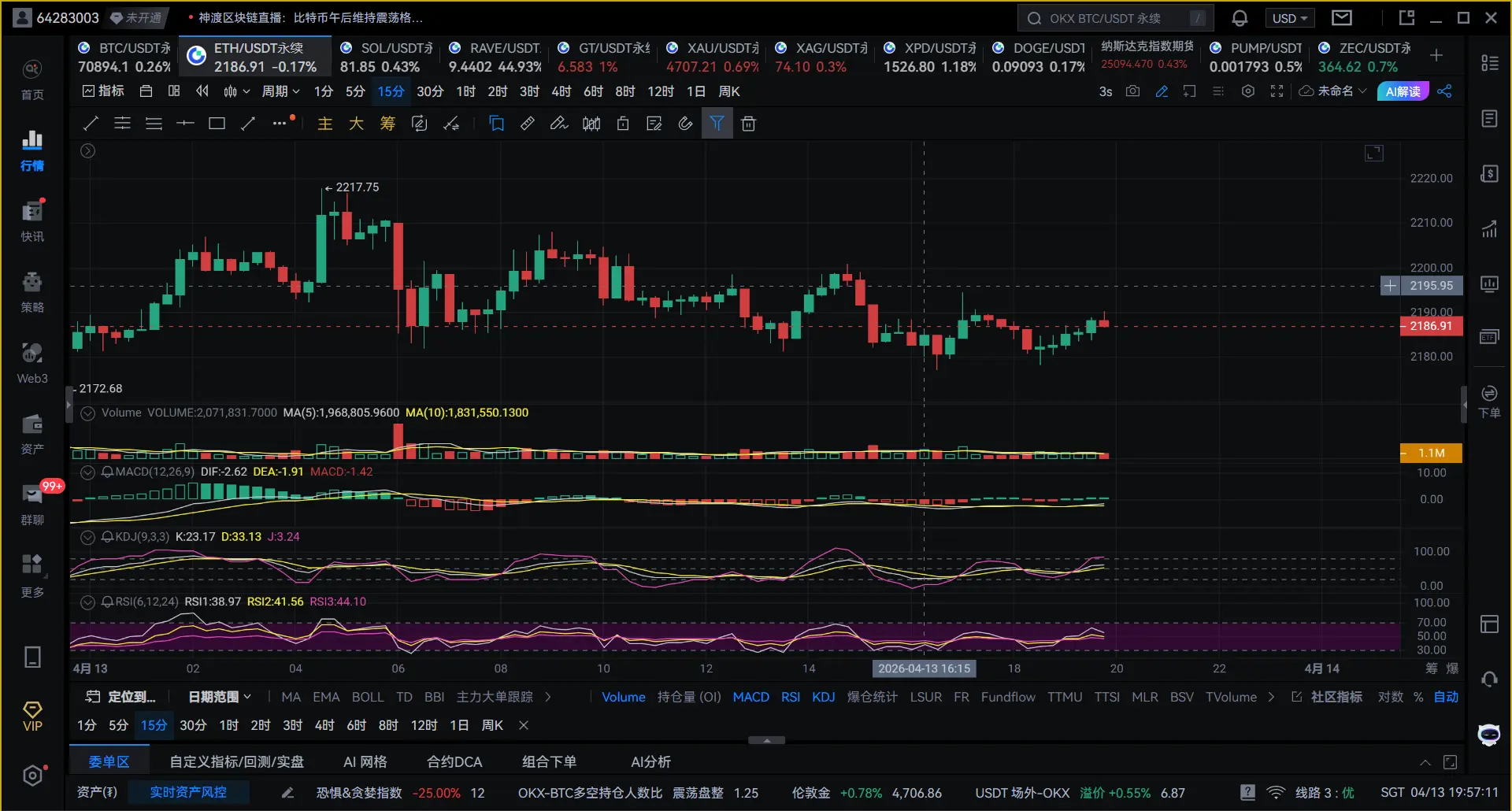Image resolution: width=1512 pixels, height=811 pixels.
Task: Switch to the SOL/USDT perpetual tab
Action: click(x=386, y=57)
